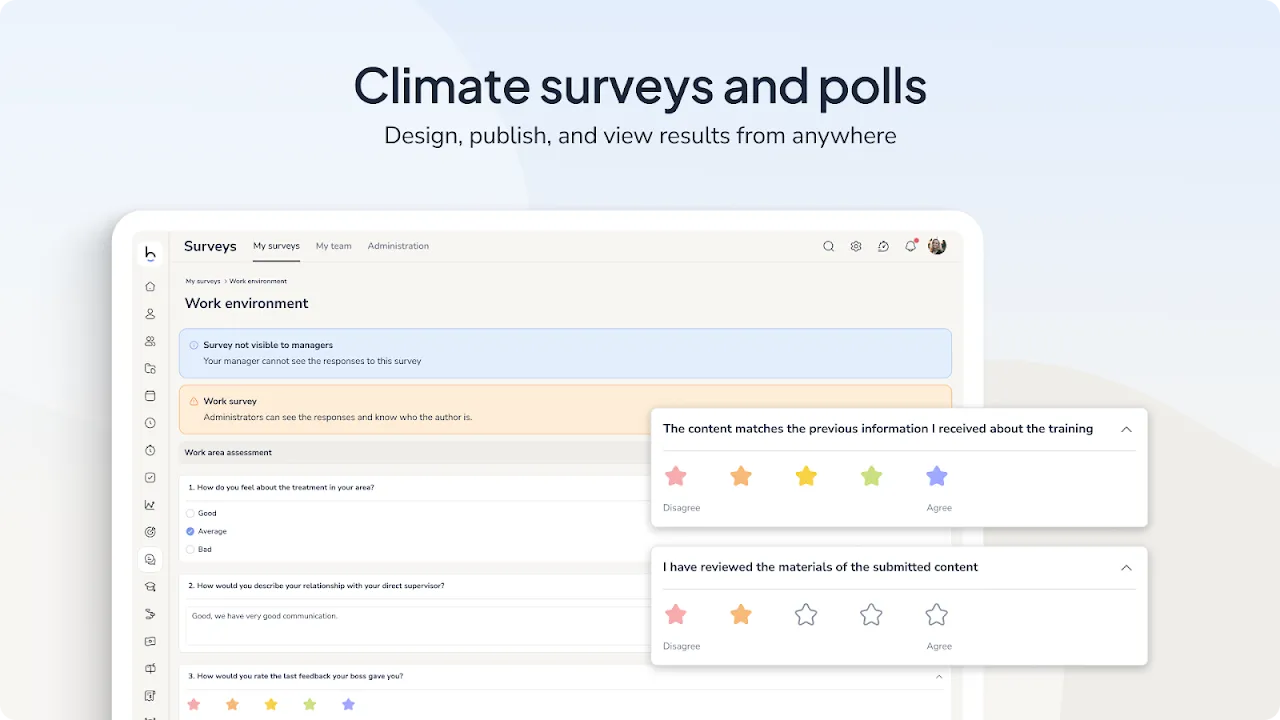Click yellow star under question 3
The width and height of the screenshot is (1280, 720).
pos(271,704)
